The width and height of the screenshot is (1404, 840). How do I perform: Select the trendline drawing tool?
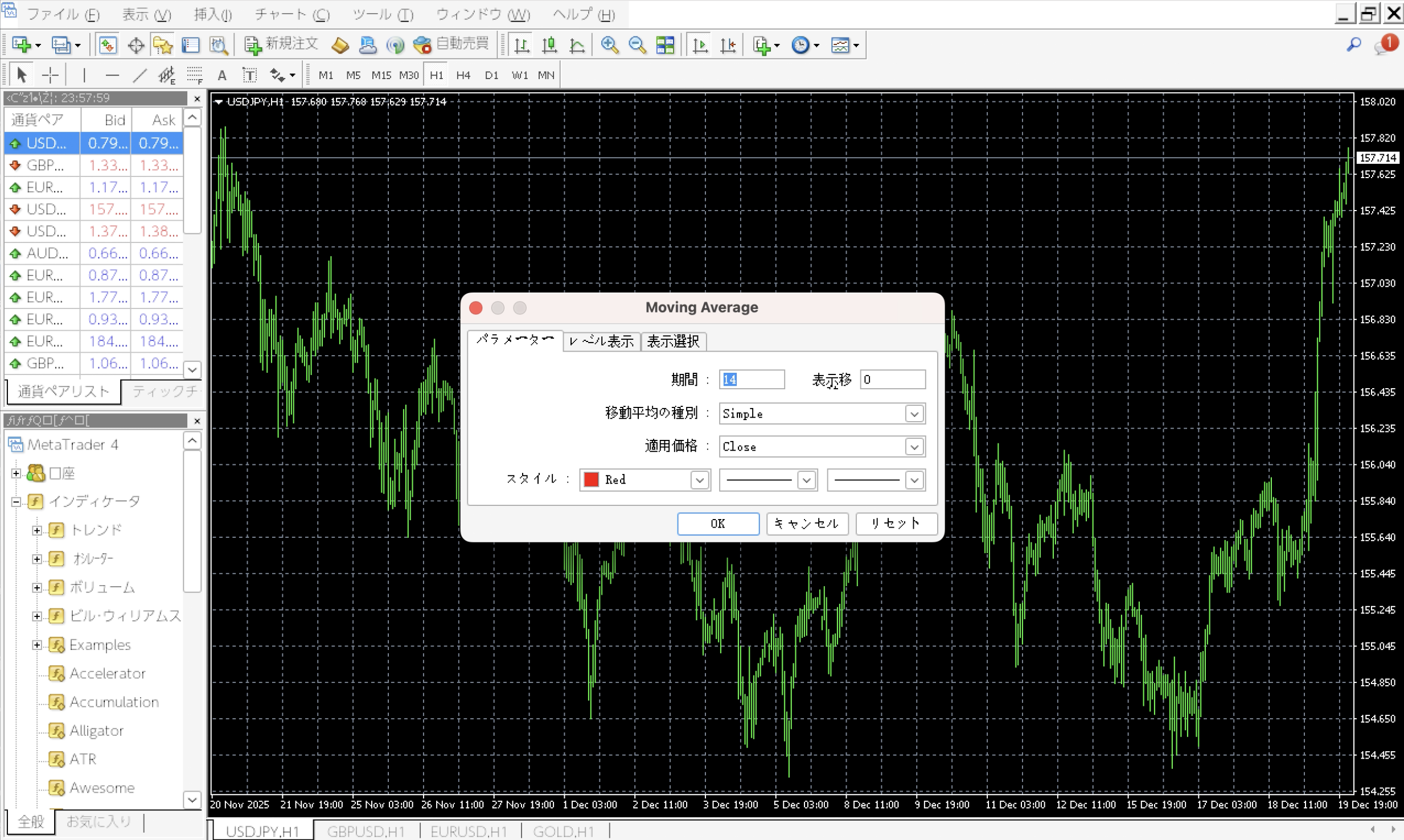139,75
